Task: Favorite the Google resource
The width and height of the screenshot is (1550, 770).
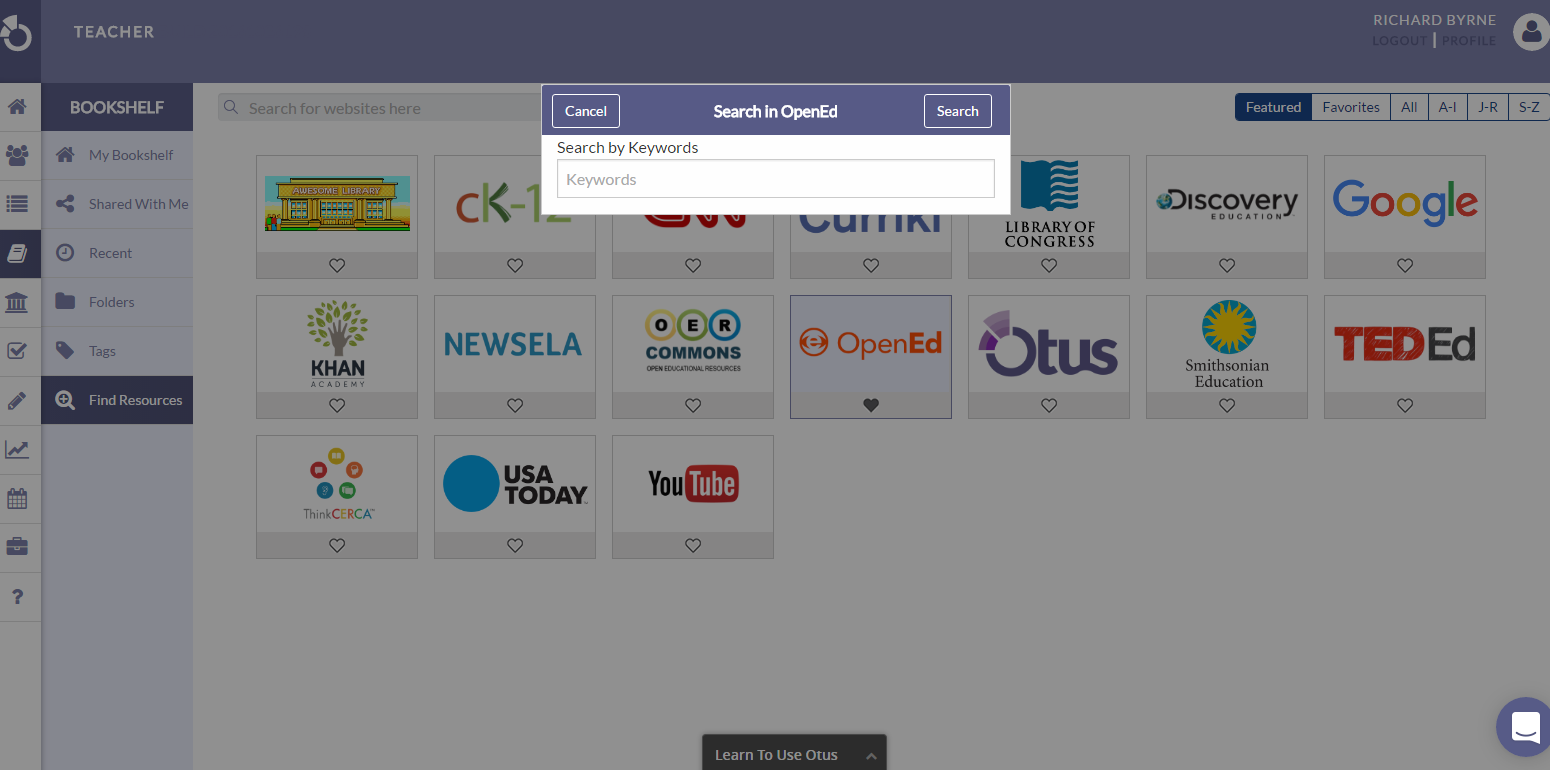Action: tap(1405, 265)
